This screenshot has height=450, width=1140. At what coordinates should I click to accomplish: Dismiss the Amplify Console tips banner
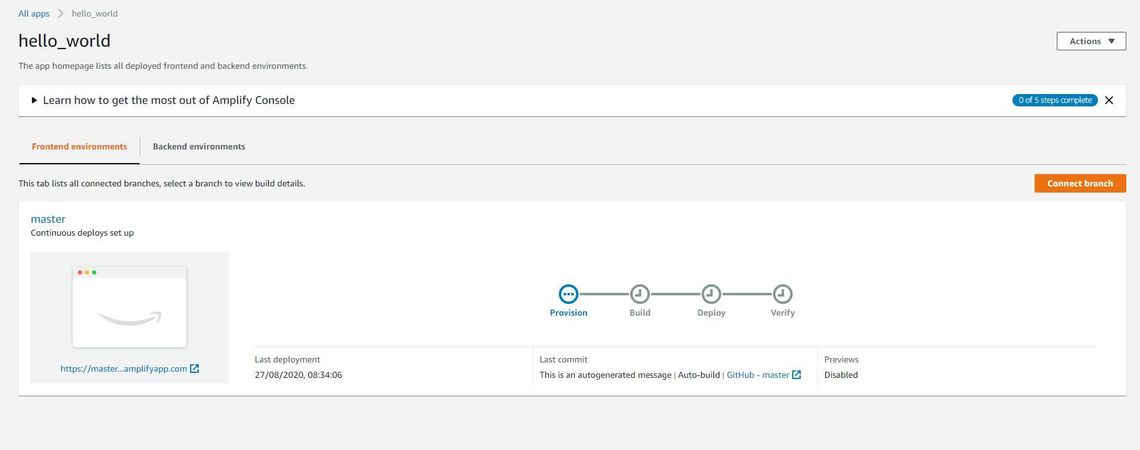[1108, 100]
